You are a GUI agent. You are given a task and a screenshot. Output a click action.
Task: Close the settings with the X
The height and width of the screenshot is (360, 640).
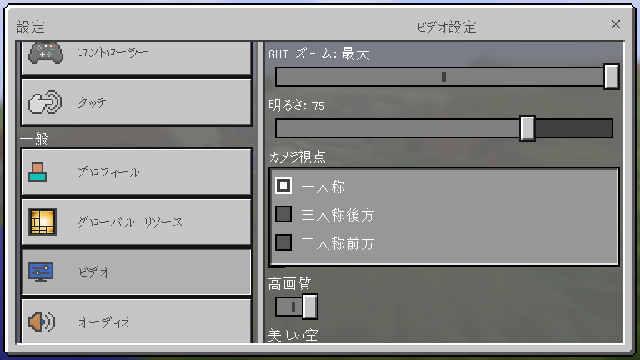point(616,24)
